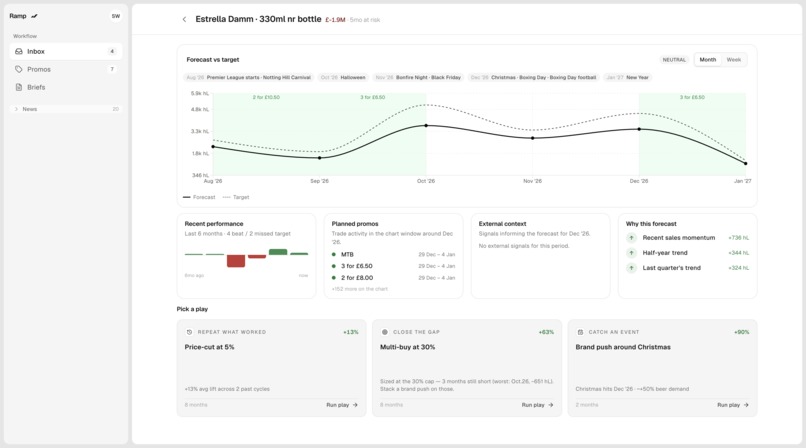Expand the News section chevron
Screen dimensions: 806x448
(16, 109)
